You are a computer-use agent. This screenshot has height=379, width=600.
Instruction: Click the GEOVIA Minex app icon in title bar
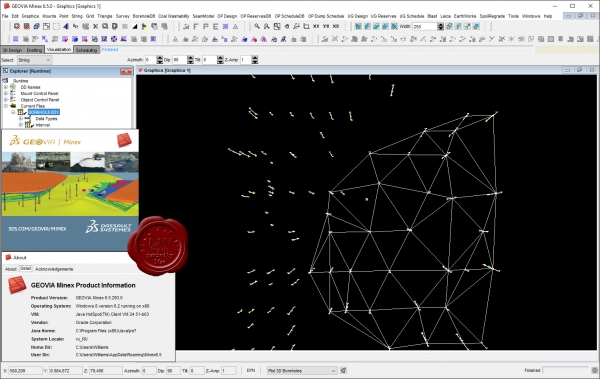pyautogui.click(x=6, y=6)
